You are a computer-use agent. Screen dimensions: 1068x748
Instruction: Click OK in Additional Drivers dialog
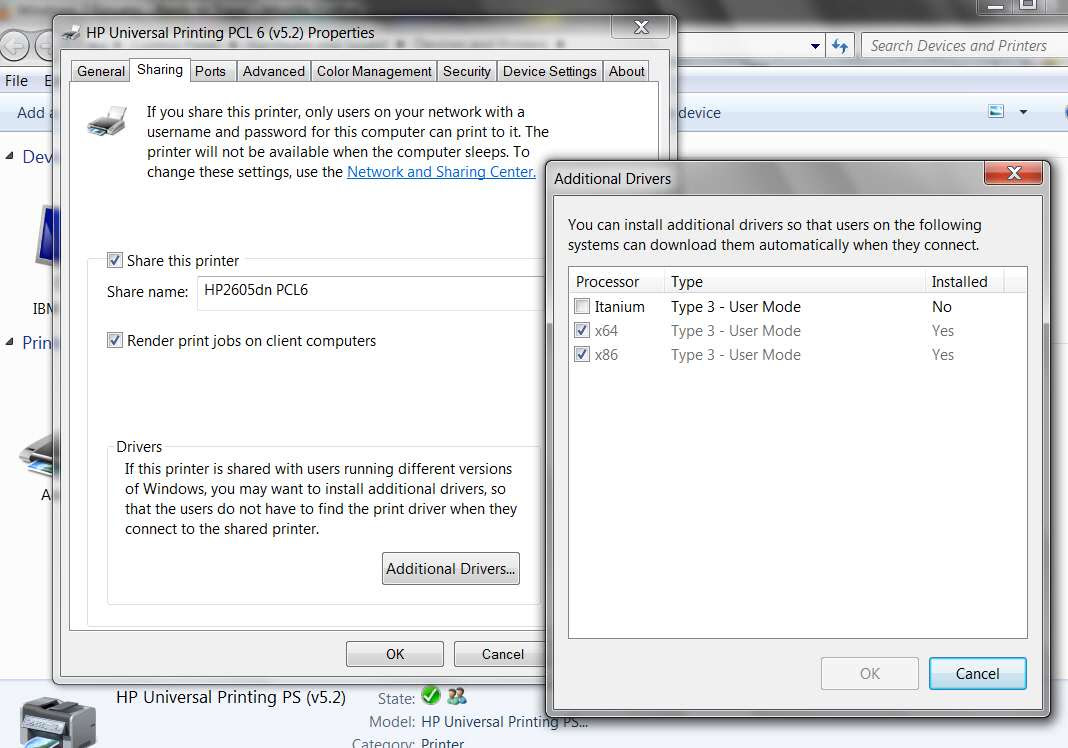[x=870, y=674]
